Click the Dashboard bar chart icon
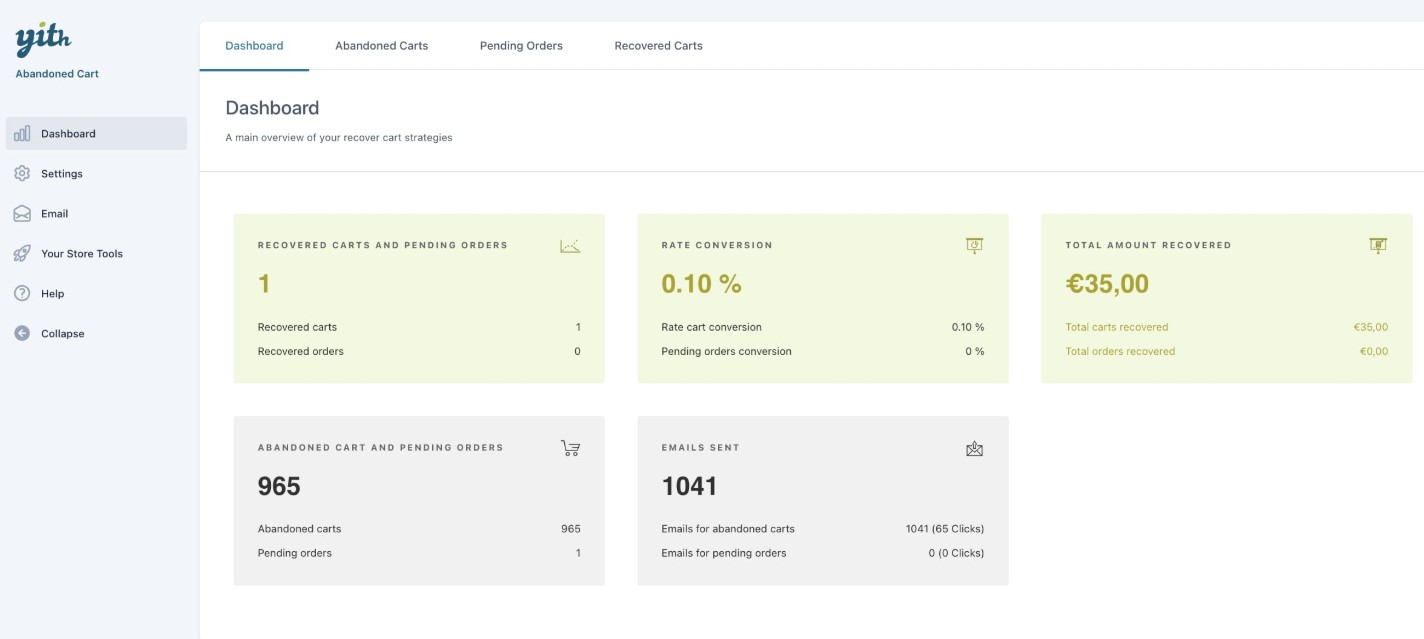This screenshot has height=639, width=1424. (x=21, y=133)
